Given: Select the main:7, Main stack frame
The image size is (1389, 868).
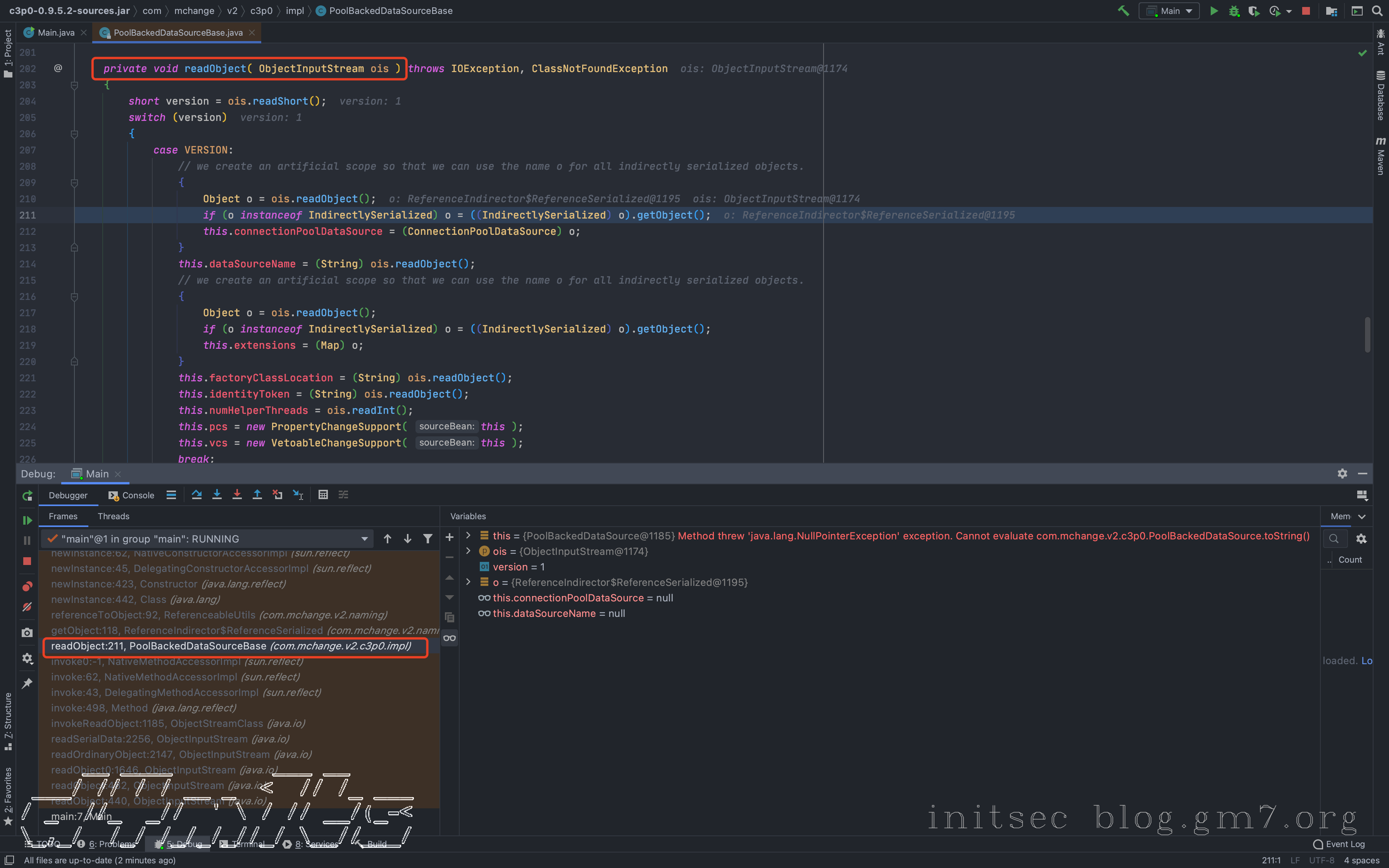Looking at the screenshot, I should pyautogui.click(x=81, y=816).
